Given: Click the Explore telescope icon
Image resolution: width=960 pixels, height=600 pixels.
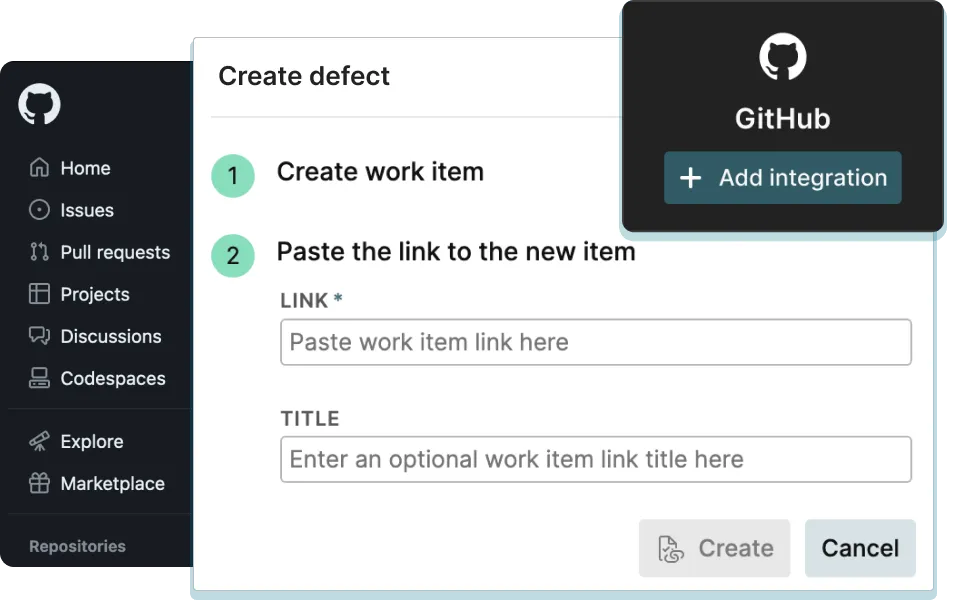Looking at the screenshot, I should point(39,441).
